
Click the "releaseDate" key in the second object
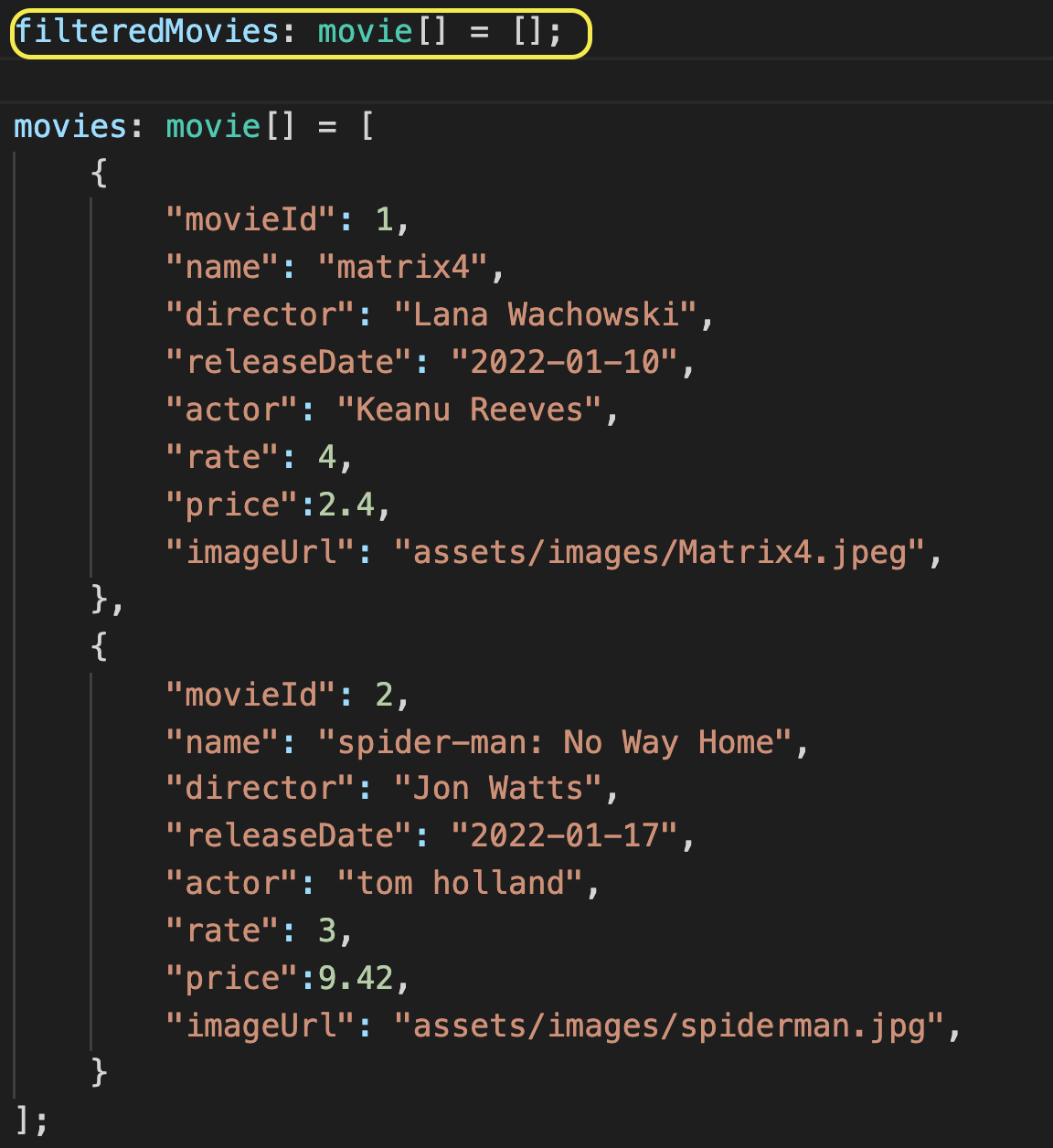coord(289,835)
